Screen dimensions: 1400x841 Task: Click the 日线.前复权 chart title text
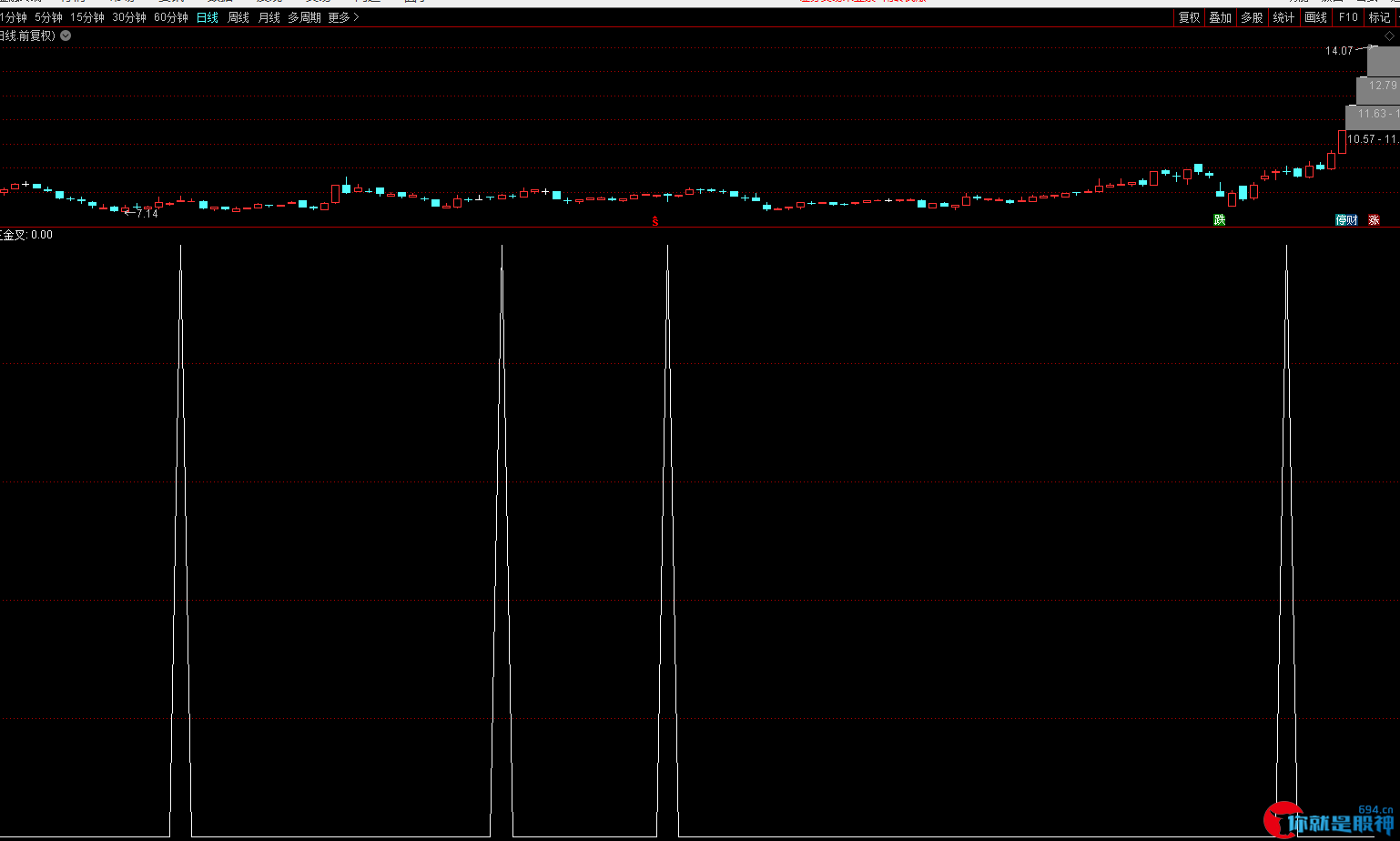tap(27, 35)
